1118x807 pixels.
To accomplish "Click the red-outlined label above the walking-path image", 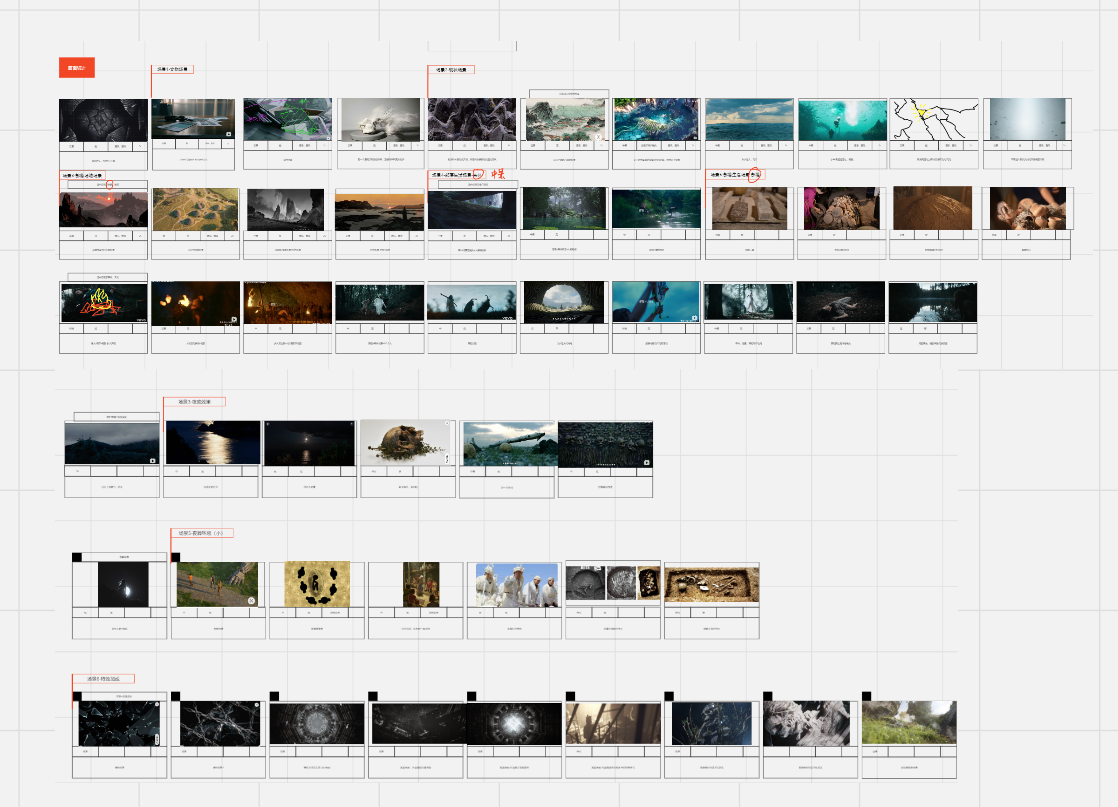I will pos(201,533).
